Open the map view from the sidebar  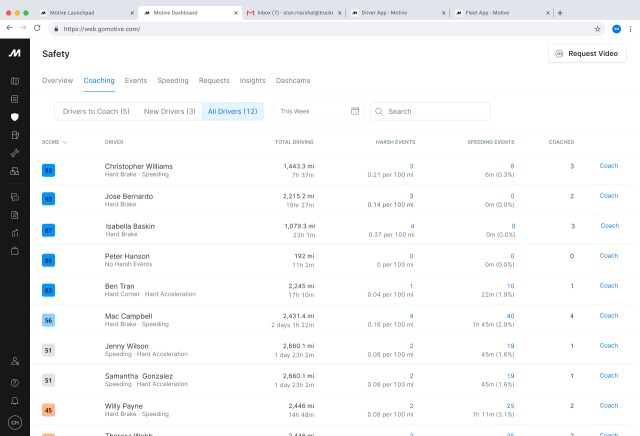14,81
